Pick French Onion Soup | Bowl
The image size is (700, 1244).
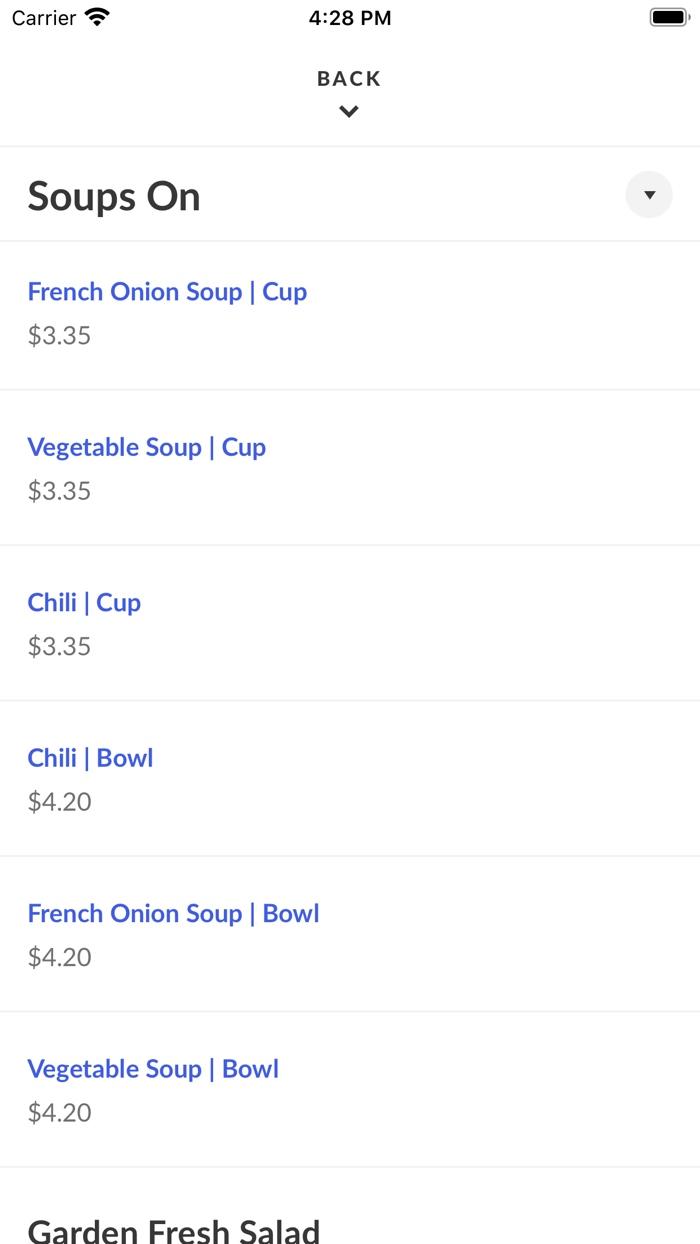pos(173,914)
